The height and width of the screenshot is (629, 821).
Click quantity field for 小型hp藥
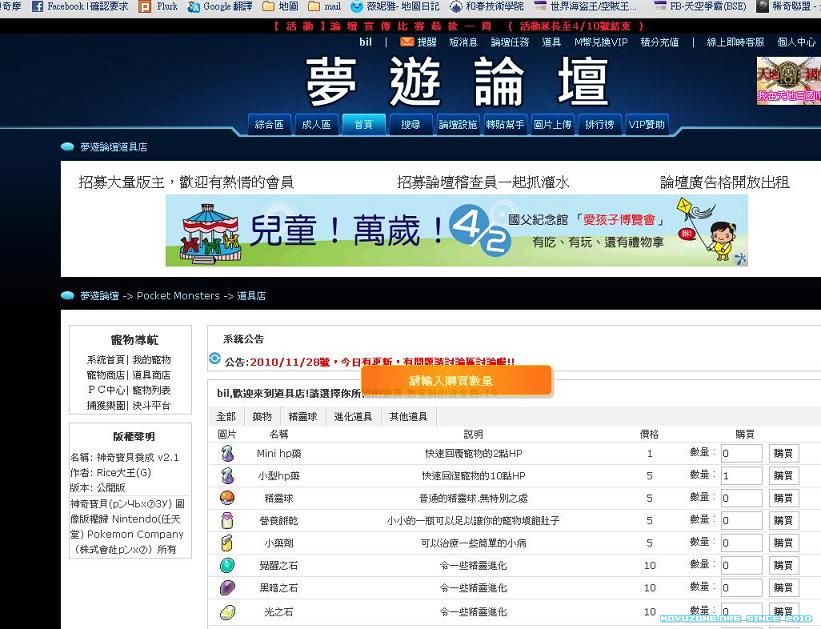click(x=741, y=476)
